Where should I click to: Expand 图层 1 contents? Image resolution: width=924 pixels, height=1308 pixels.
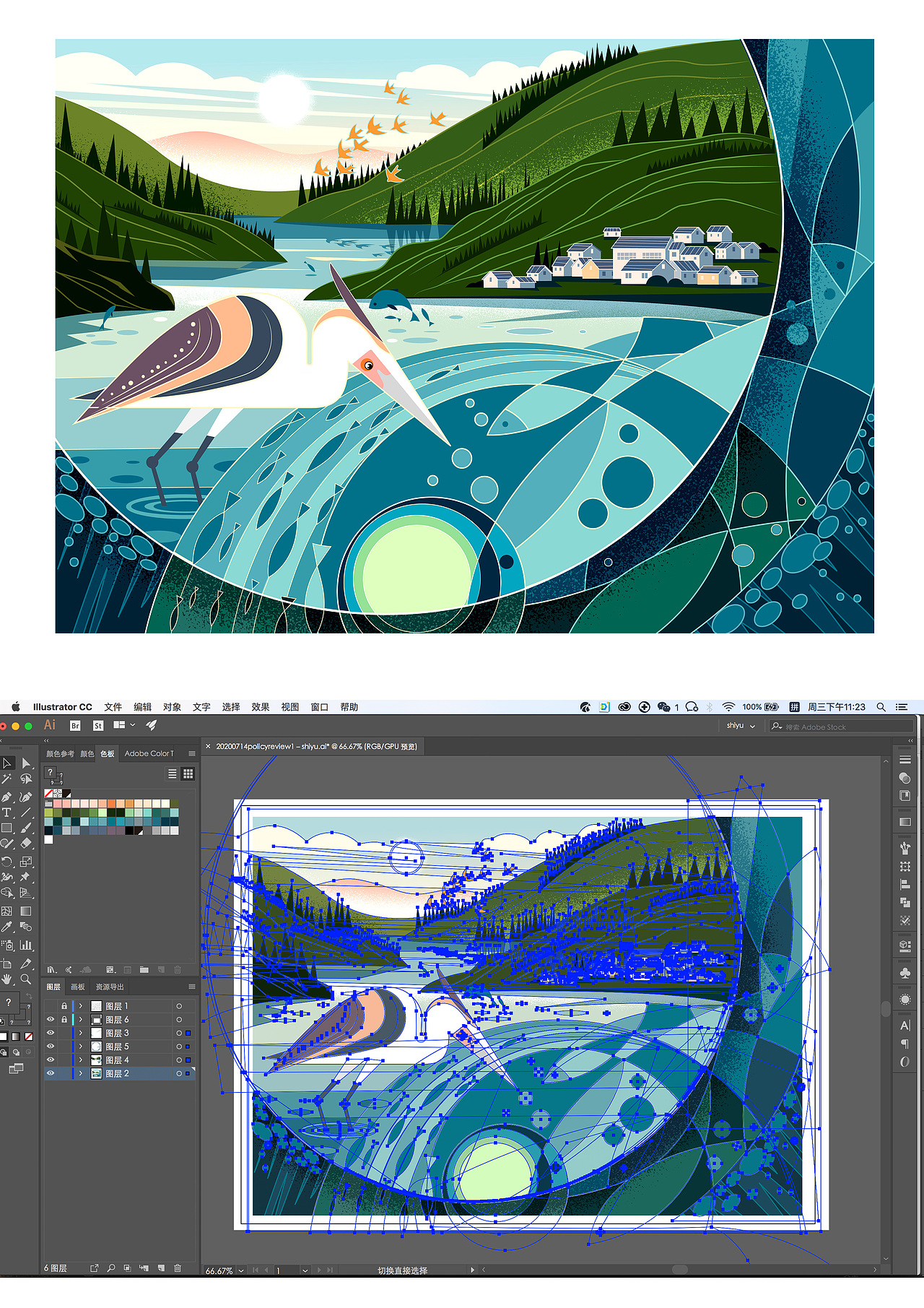(81, 1006)
